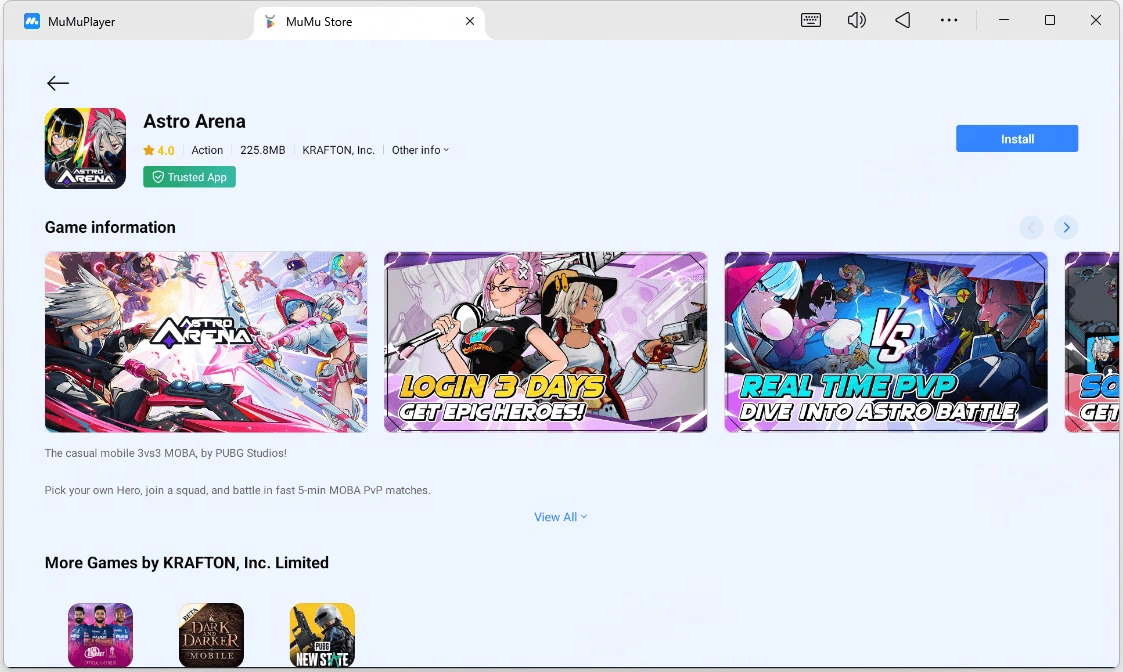Open the cricket game icon under More Games
The image size is (1123, 672).
point(100,635)
